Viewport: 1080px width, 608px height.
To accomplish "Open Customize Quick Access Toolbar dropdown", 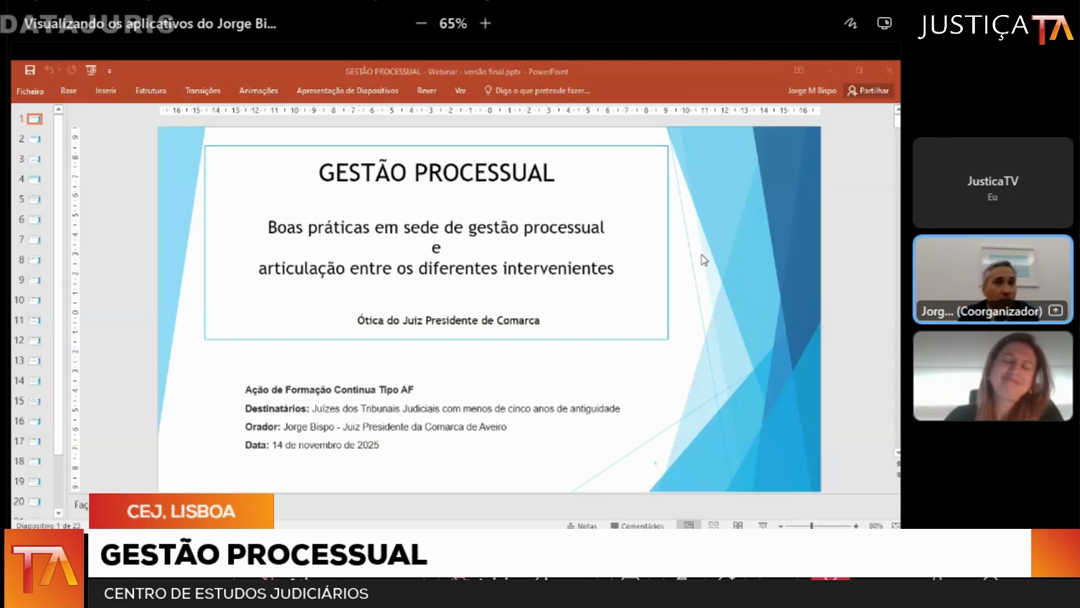I will click(110, 71).
